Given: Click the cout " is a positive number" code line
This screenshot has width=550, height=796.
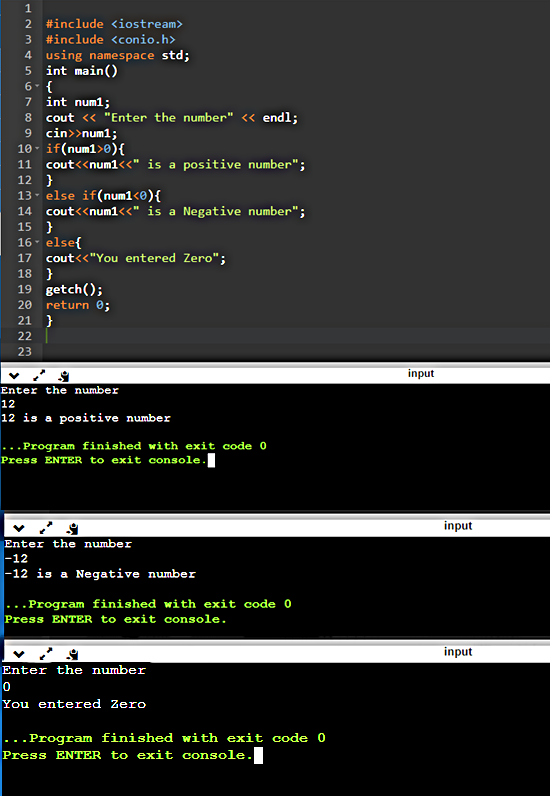Looking at the screenshot, I should point(176,164).
